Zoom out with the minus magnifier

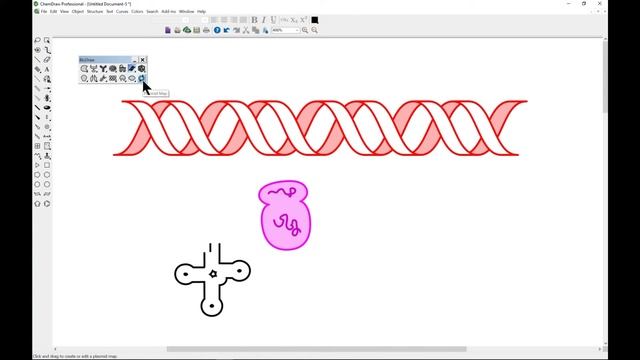tap(314, 30)
